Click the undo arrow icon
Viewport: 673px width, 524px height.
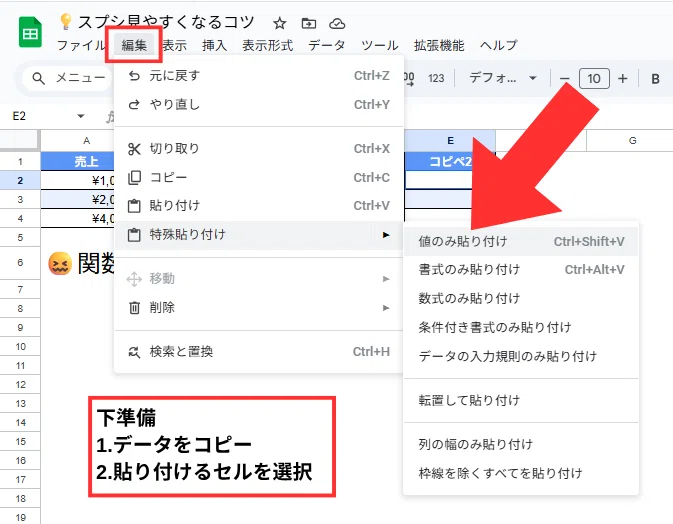(134, 76)
